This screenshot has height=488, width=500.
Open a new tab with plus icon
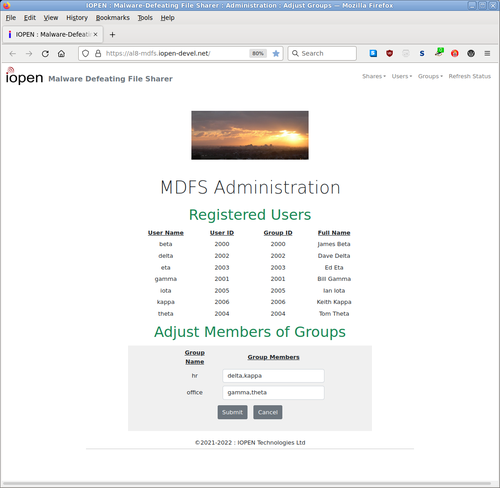112,35
